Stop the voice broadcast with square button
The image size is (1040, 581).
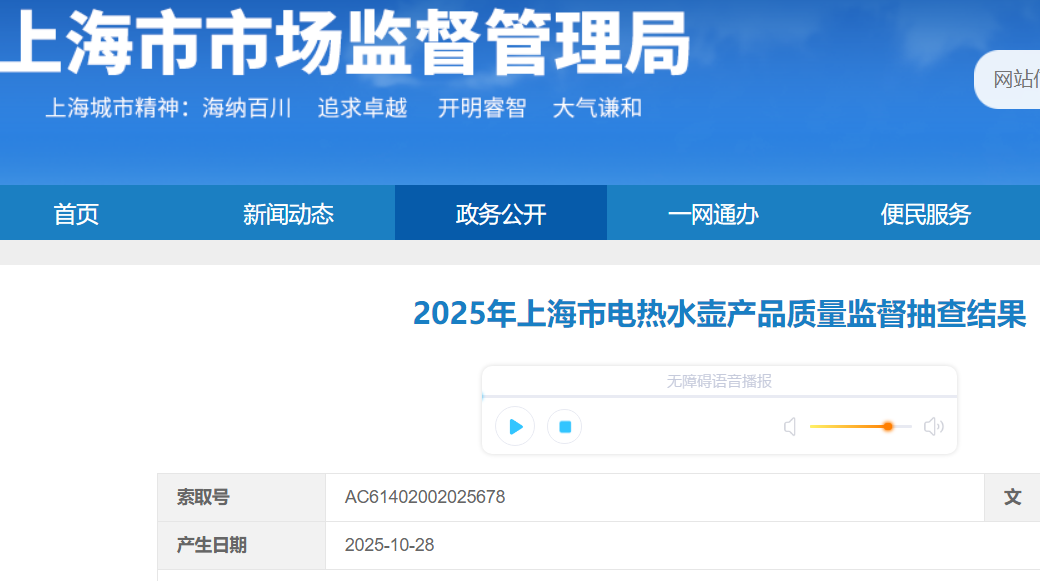tap(565, 427)
